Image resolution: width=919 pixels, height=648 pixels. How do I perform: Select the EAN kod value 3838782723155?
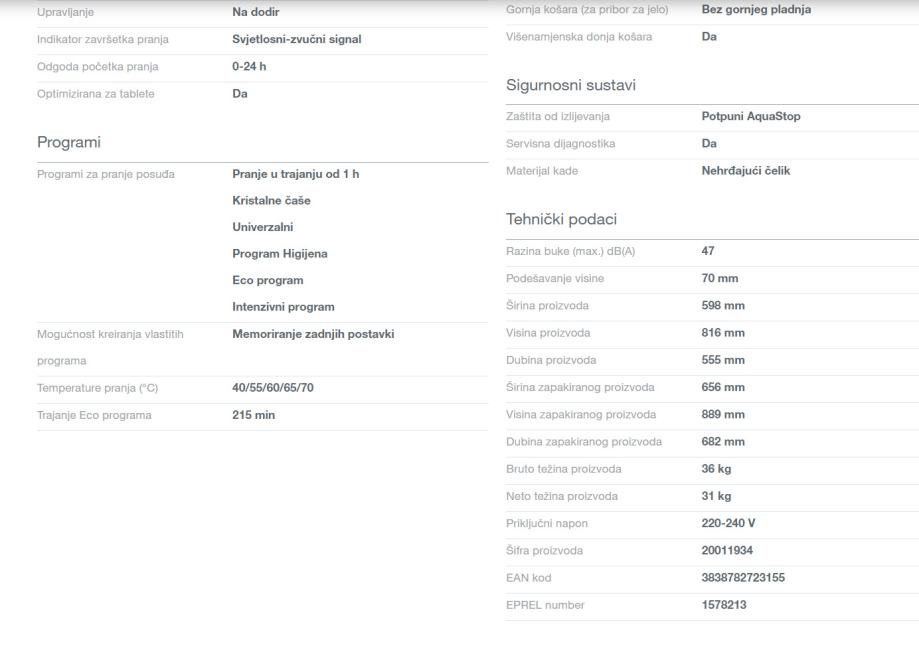tap(743, 578)
